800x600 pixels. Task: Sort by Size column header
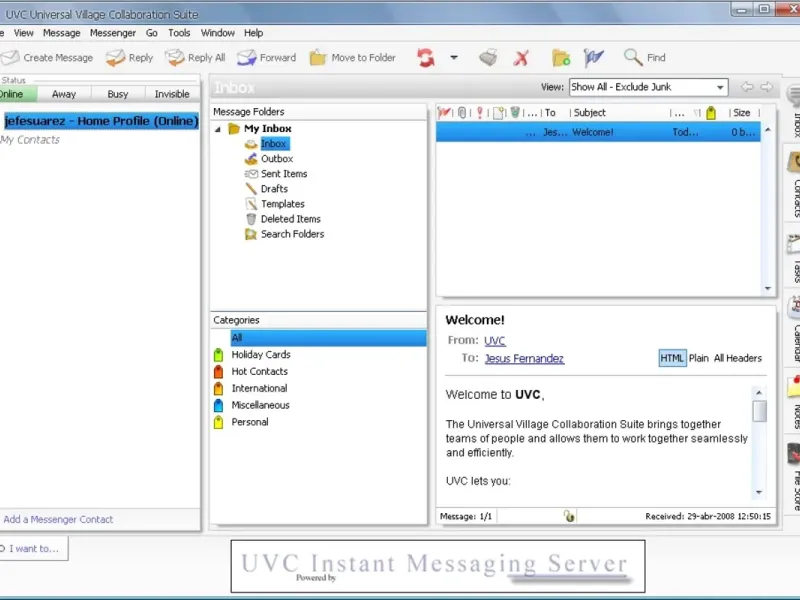click(741, 113)
